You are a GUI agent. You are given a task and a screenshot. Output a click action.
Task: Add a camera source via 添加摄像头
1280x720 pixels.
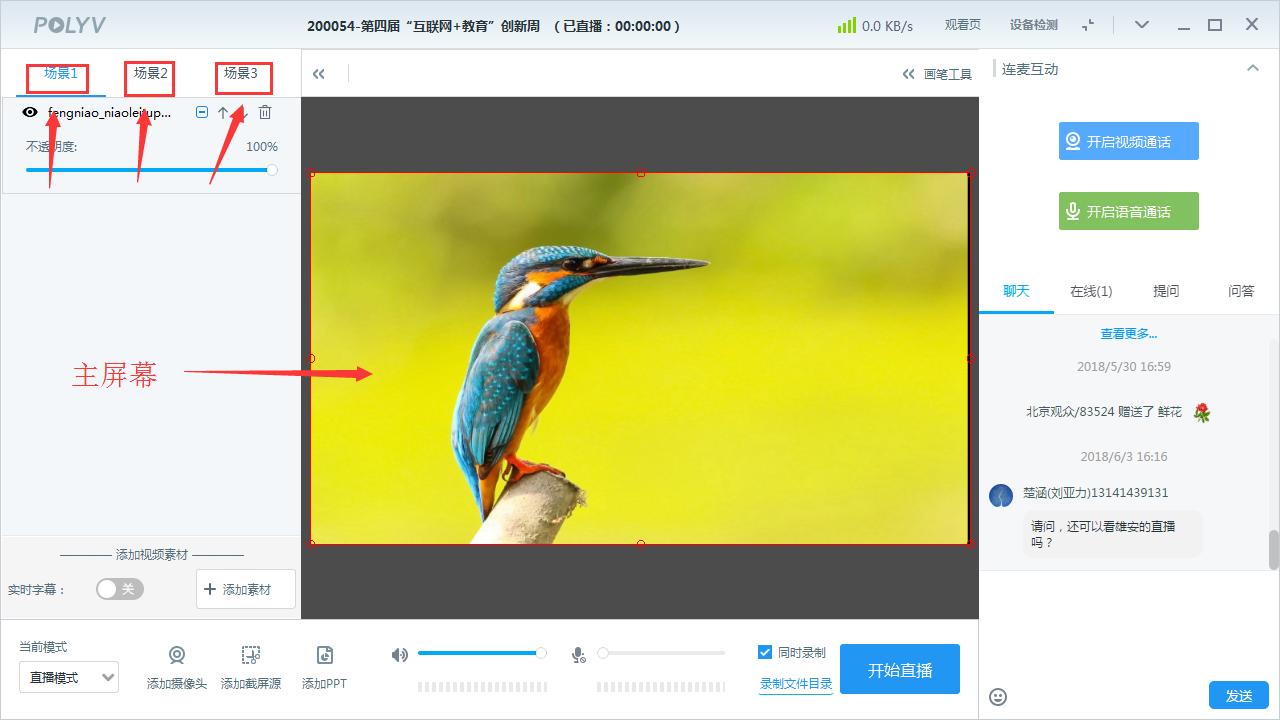177,668
